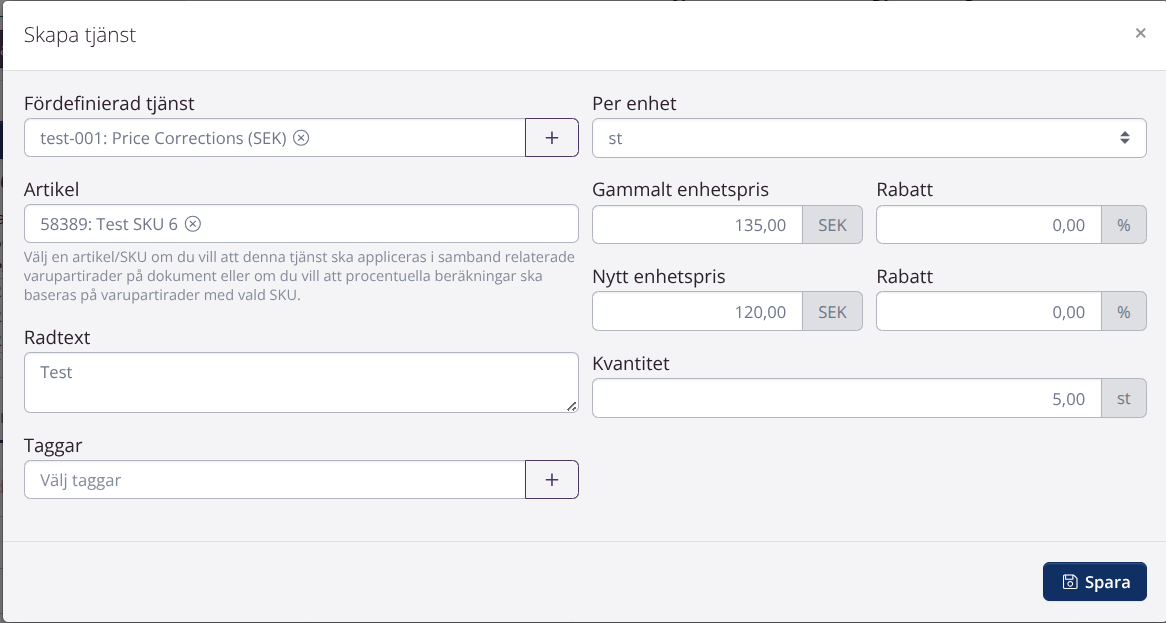Viewport: 1166px width, 623px height.
Task: Click the st unit suffix of Kvantitet
Action: pyautogui.click(x=1124, y=399)
